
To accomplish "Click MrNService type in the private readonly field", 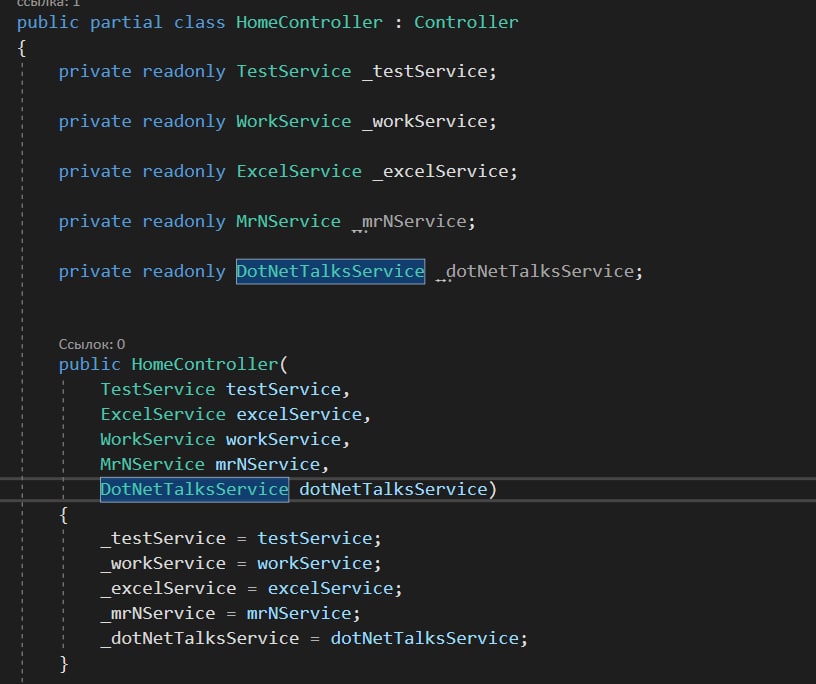I will tap(288, 221).
